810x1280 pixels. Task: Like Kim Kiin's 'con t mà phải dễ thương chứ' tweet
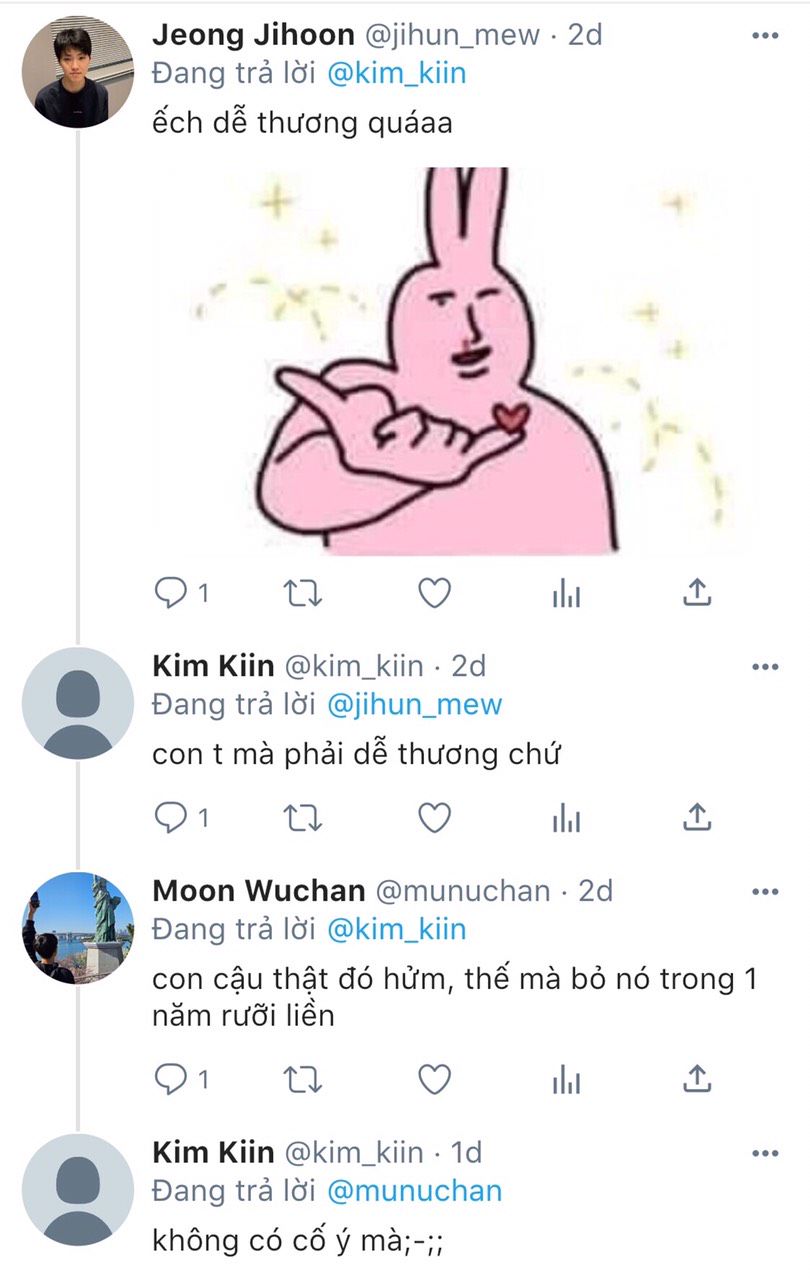(434, 819)
